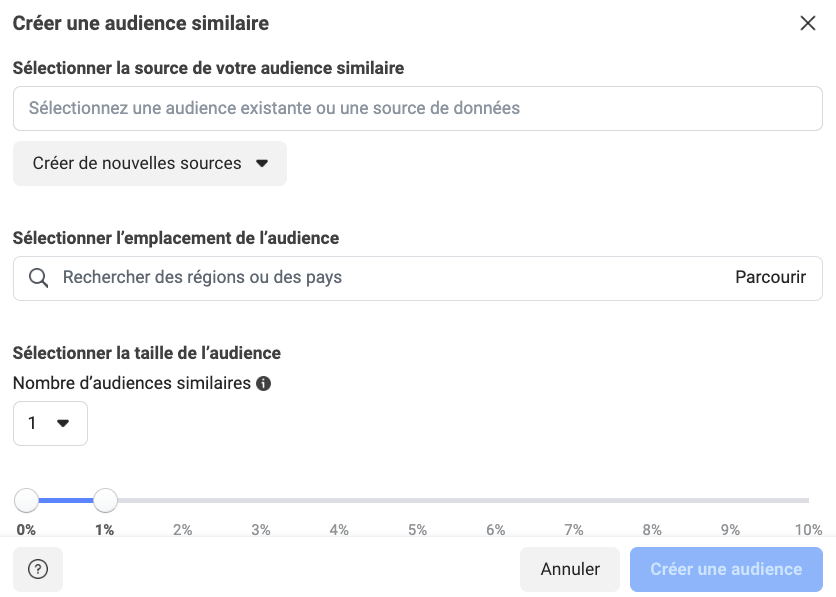Viewport: 836px width, 597px height.
Task: Close the Créer une audience similaire dialog
Action: coord(808,23)
